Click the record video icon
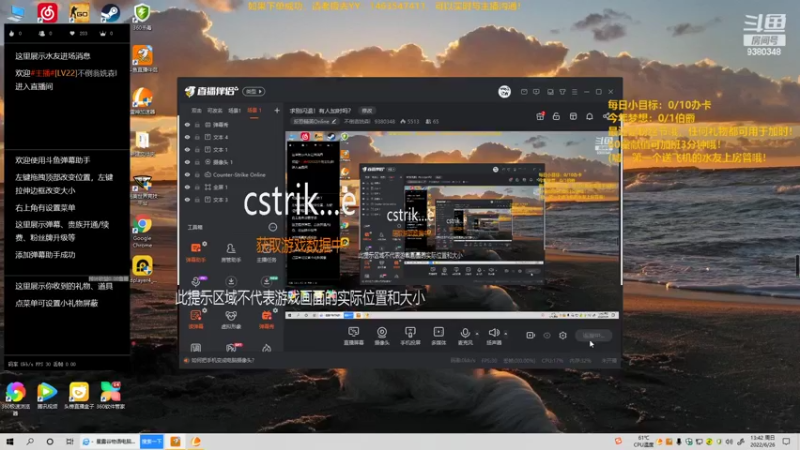The width and height of the screenshot is (800, 450). pos(530,335)
